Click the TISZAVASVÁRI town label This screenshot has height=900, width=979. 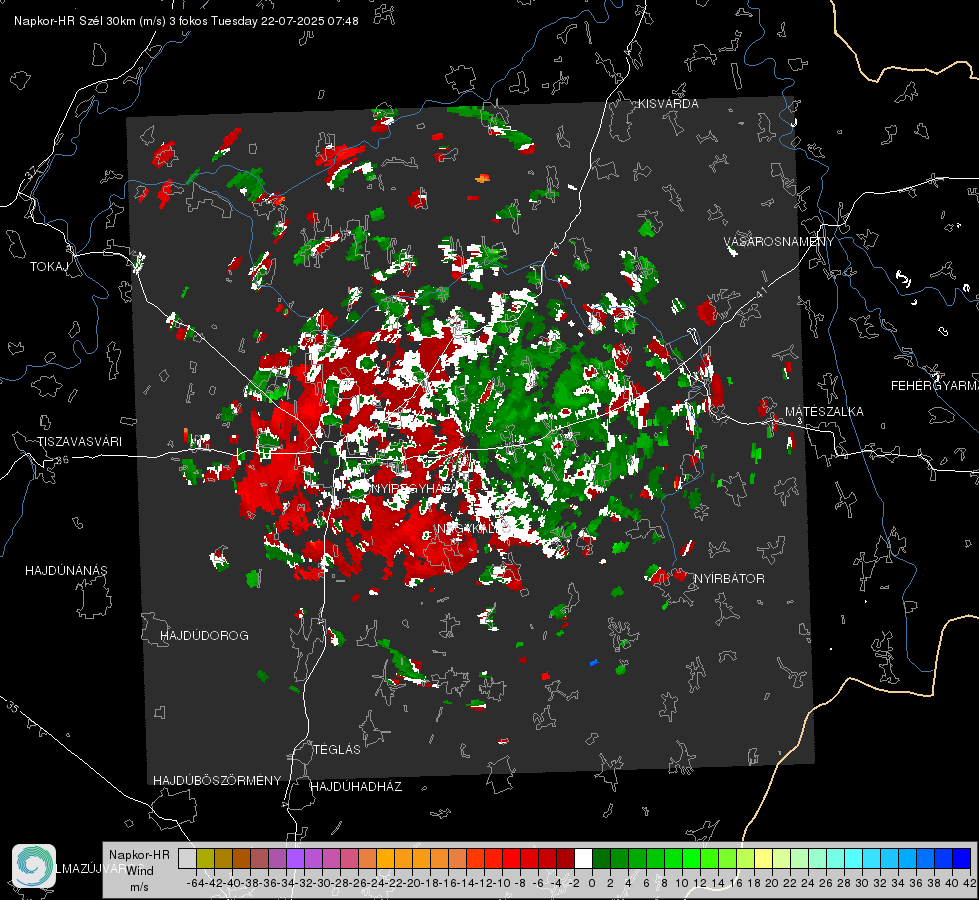click(x=80, y=442)
